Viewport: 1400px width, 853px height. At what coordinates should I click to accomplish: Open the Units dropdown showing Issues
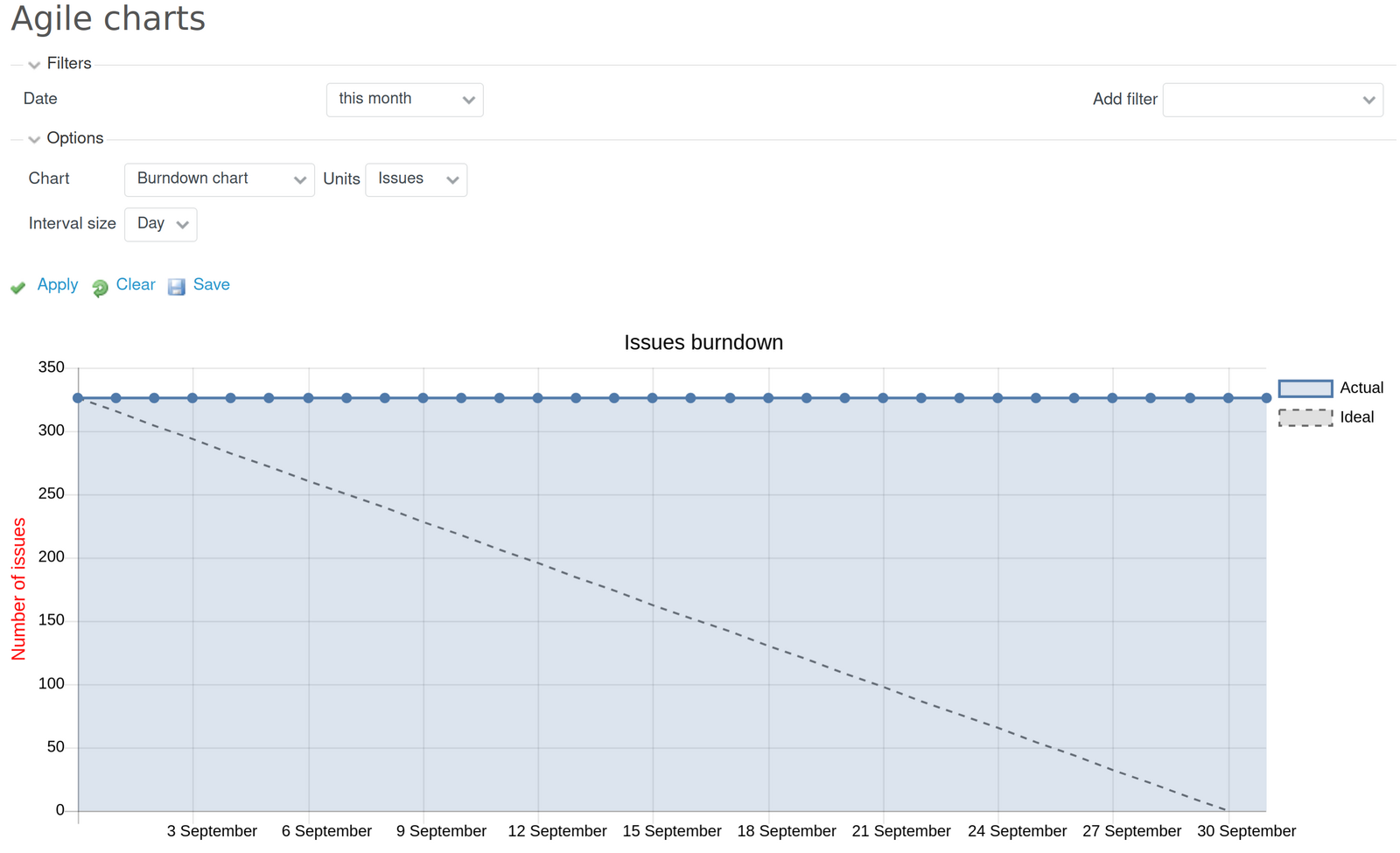(452, 179)
